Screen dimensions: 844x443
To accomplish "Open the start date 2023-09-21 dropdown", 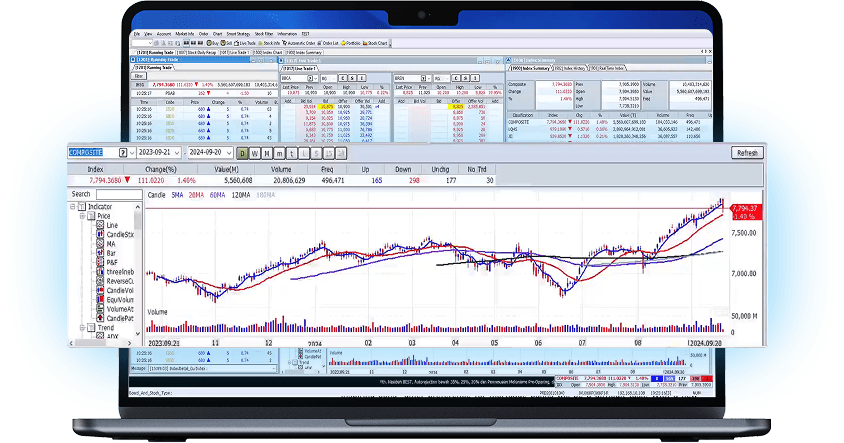I will coord(176,153).
